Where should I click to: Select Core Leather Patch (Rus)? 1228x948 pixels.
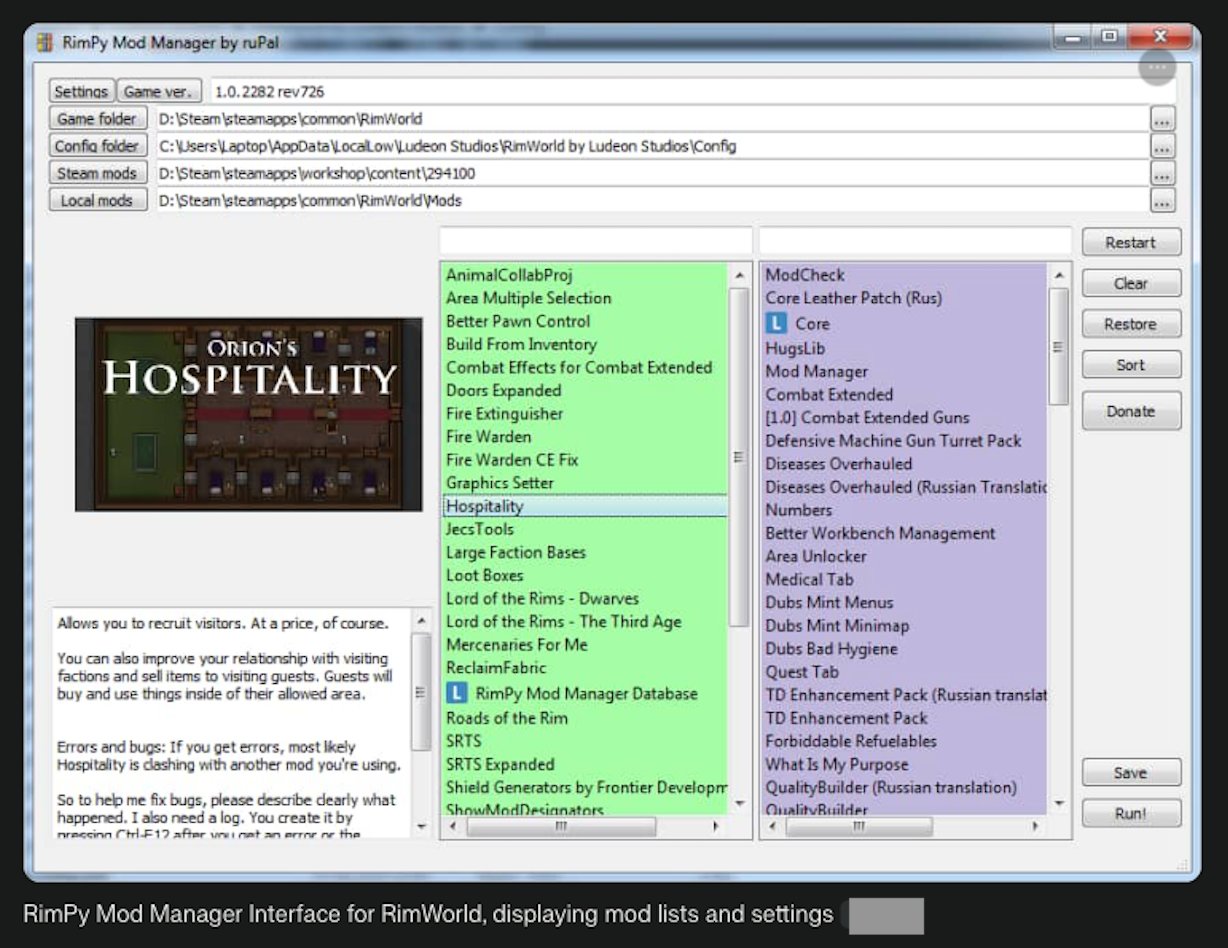(x=853, y=298)
